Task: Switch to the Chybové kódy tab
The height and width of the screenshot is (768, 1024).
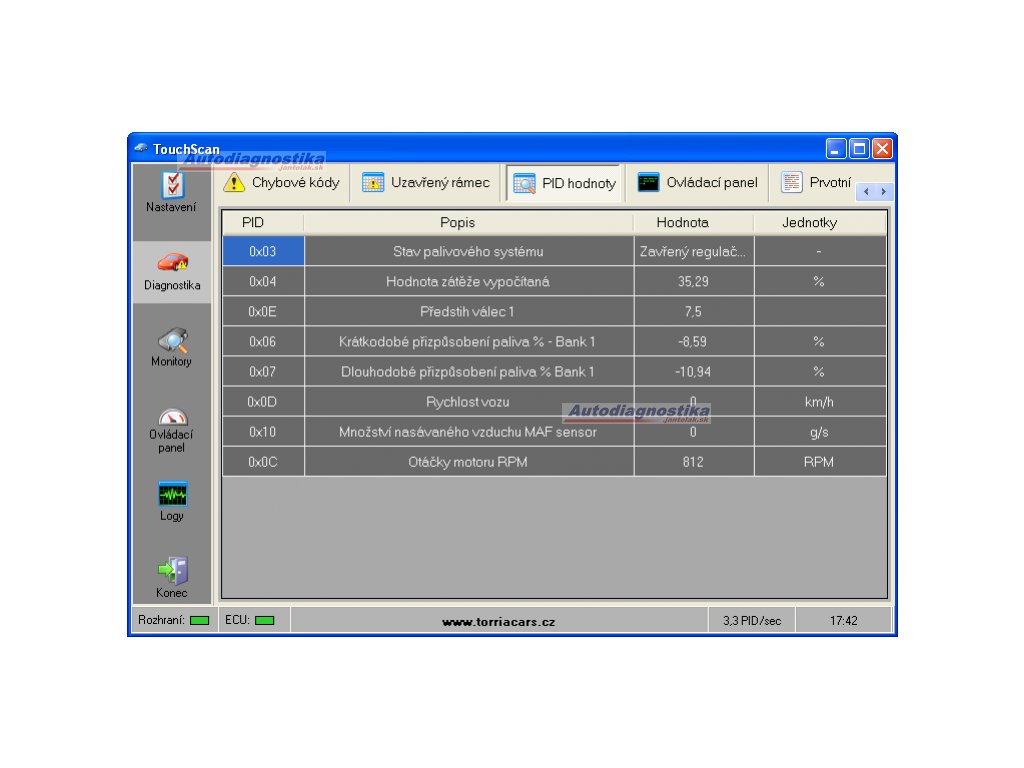Action: (282, 183)
